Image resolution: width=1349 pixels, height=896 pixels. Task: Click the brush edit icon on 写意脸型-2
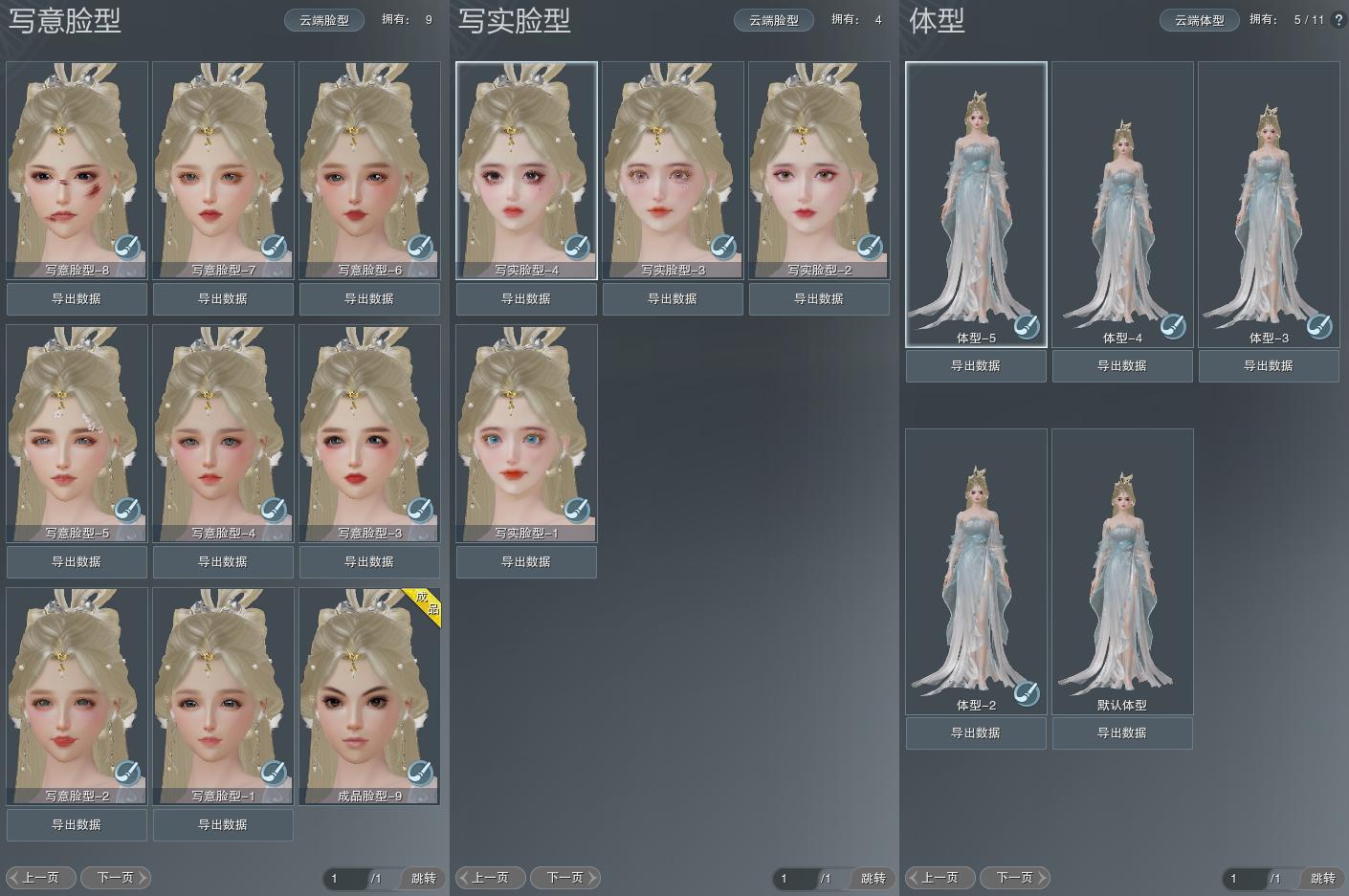127,774
